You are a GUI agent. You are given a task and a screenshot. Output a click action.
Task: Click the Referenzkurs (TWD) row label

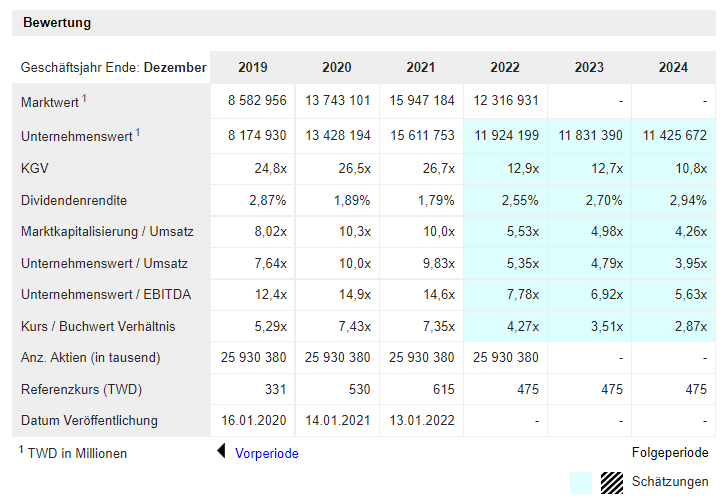[80, 389]
